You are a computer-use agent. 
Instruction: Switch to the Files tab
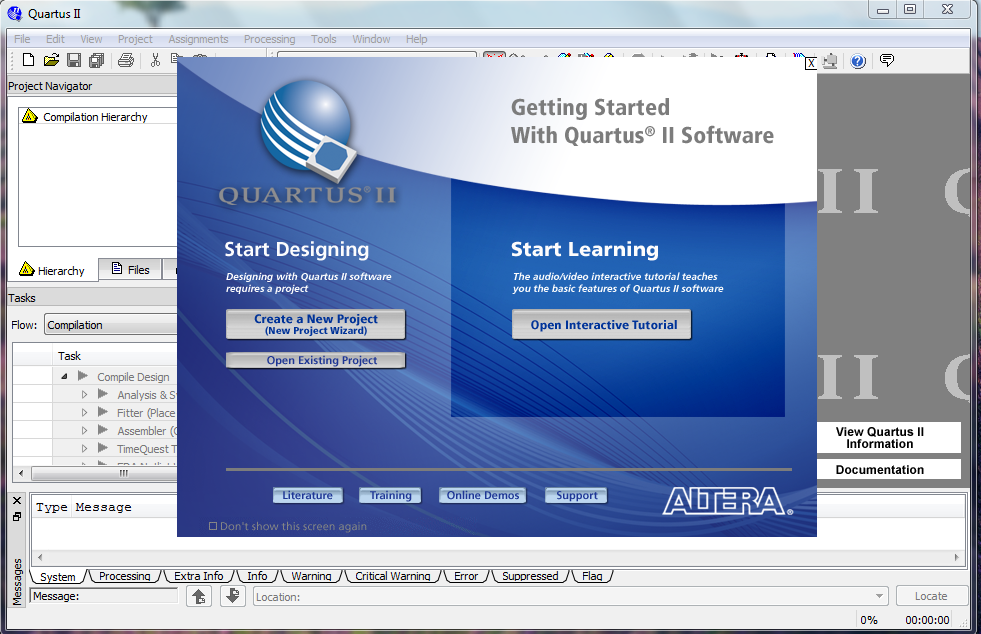(130, 270)
